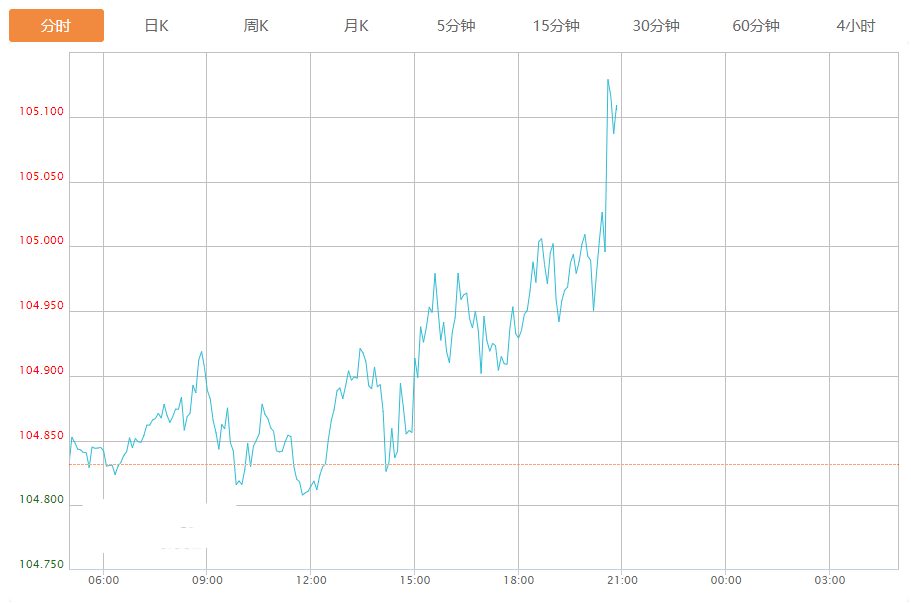Image resolution: width=911 pixels, height=604 pixels.
Task: Select the 分时 tab
Action: [x=56, y=26]
